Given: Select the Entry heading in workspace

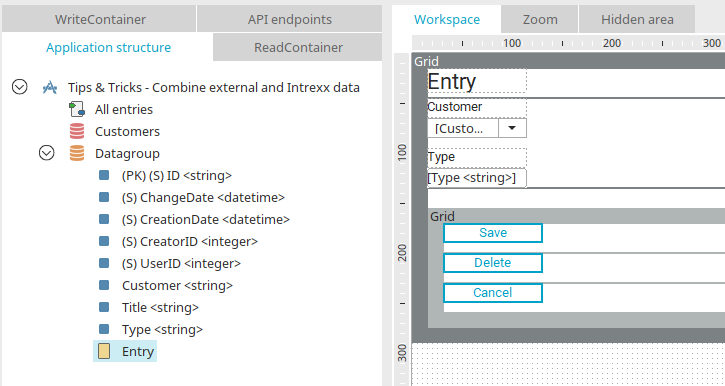Looking at the screenshot, I should point(477,81).
